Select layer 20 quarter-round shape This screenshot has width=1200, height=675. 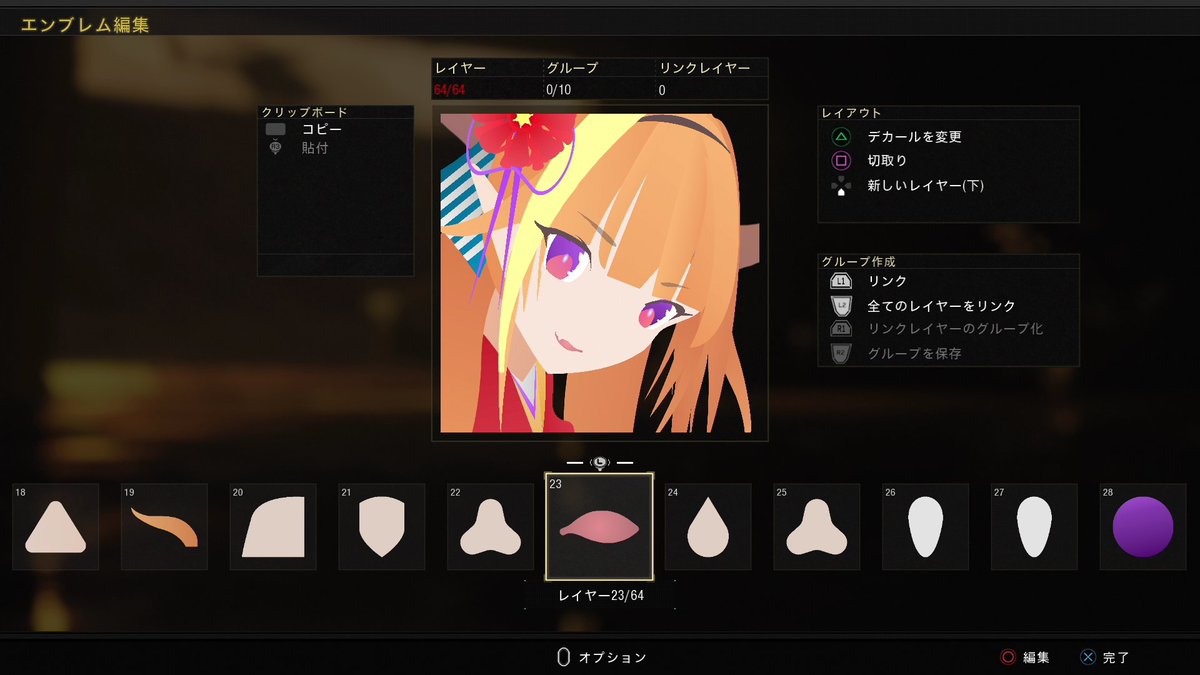pos(273,527)
